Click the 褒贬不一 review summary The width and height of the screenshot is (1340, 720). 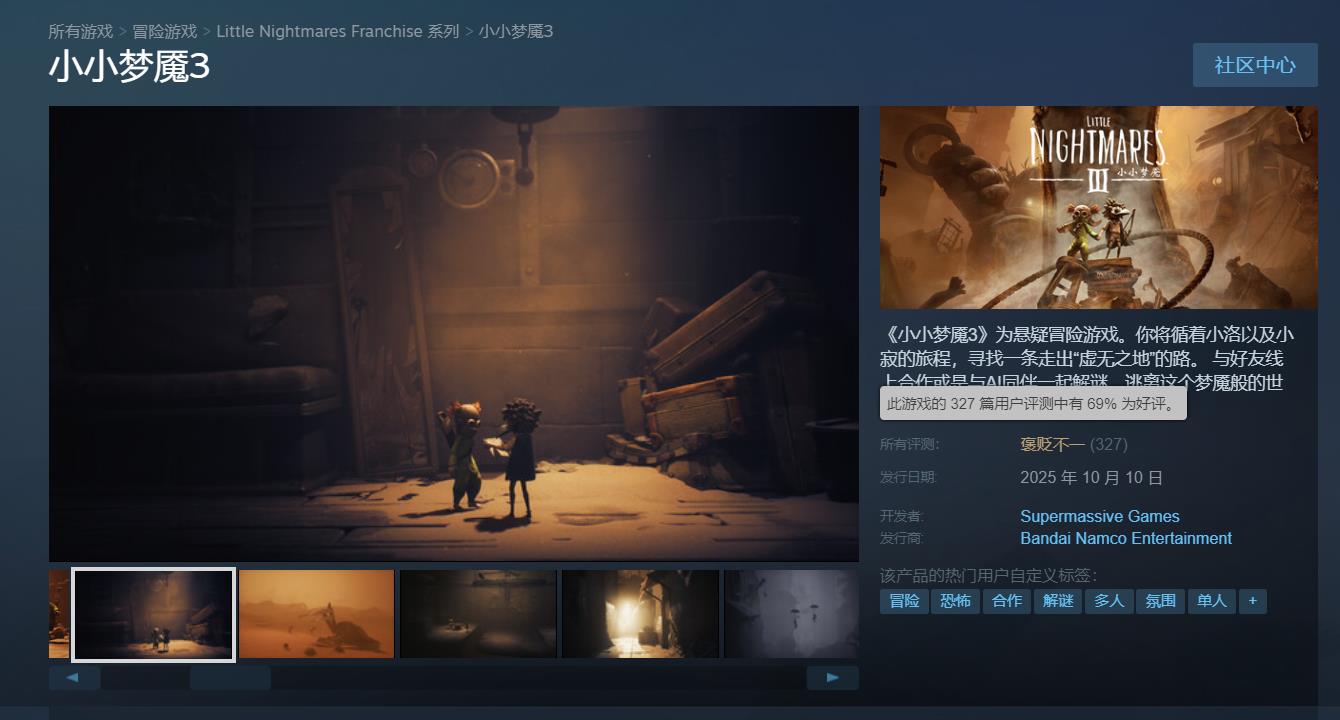coord(1052,444)
